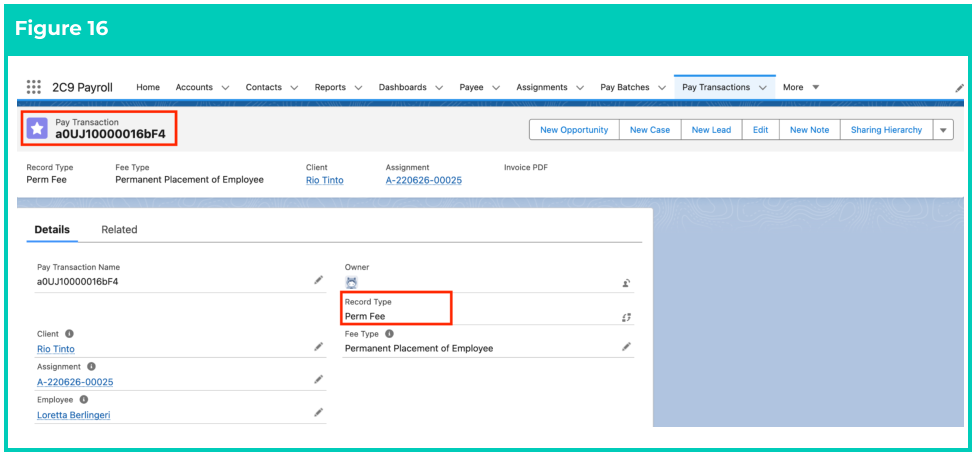This screenshot has width=976, height=456.
Task: Click the Sharing Hierarchy button
Action: coord(886,130)
